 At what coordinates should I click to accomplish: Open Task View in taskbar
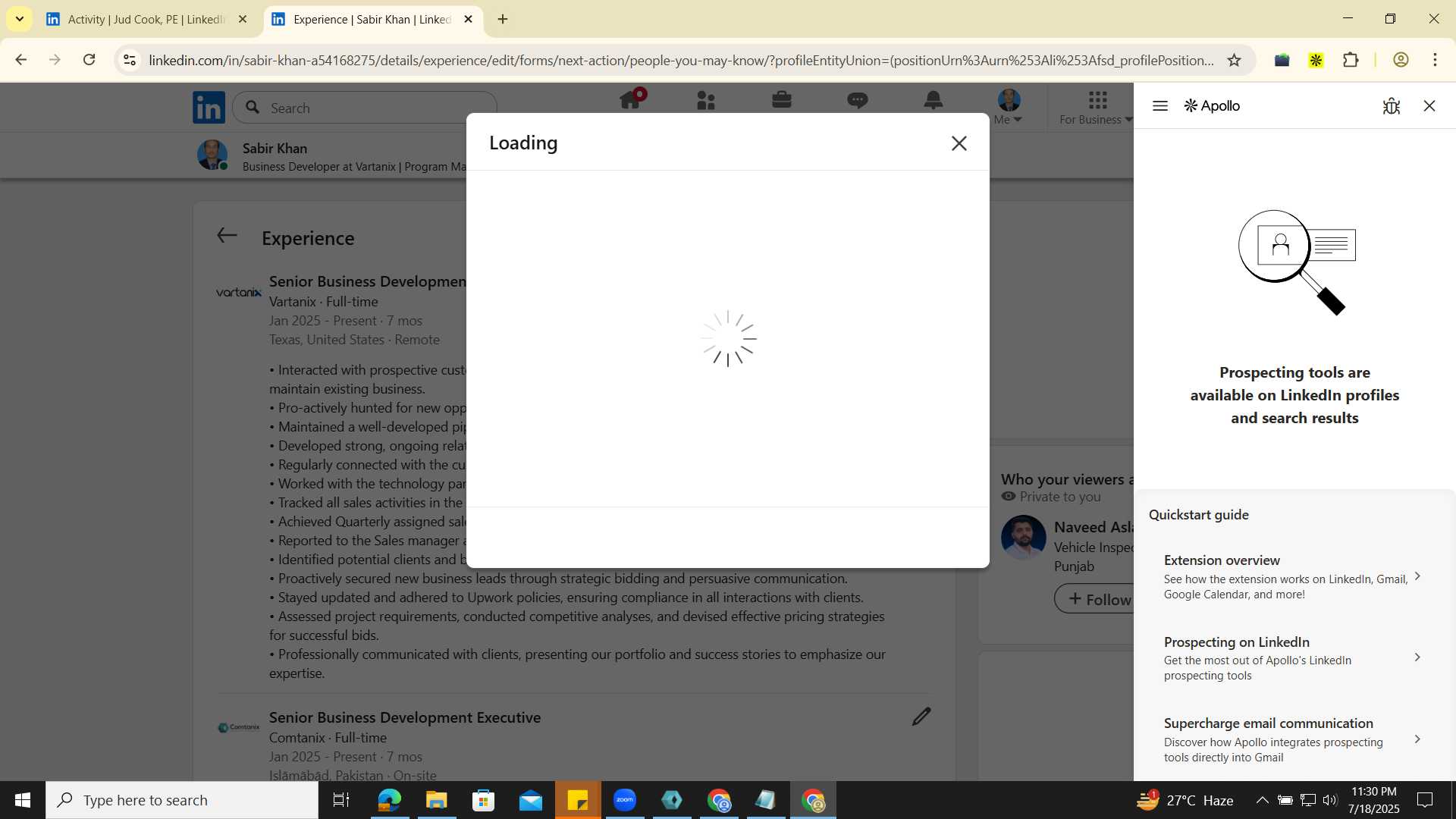pyautogui.click(x=341, y=800)
